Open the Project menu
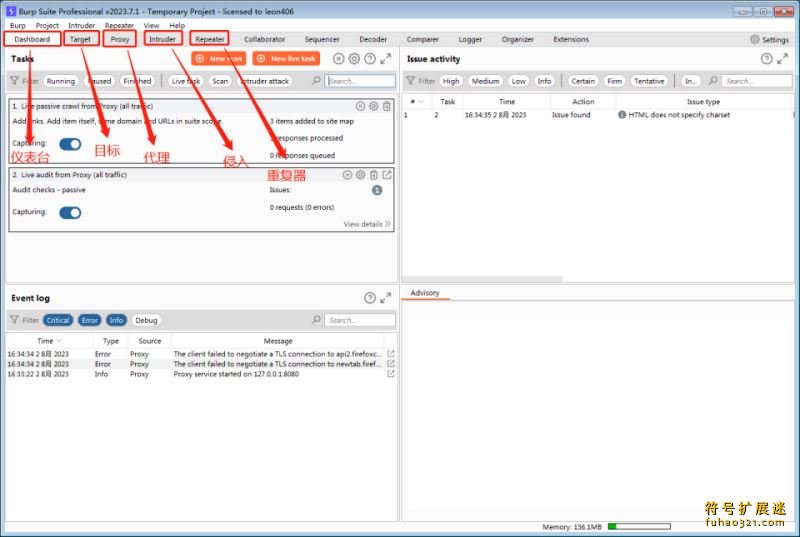This screenshot has width=800, height=537. [x=47, y=25]
